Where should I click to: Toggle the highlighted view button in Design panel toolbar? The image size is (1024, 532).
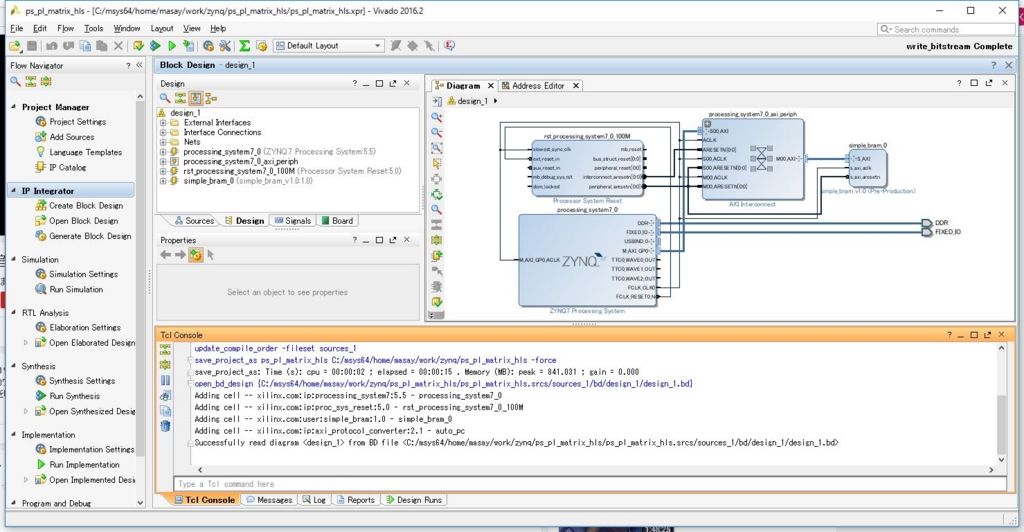(x=196, y=99)
